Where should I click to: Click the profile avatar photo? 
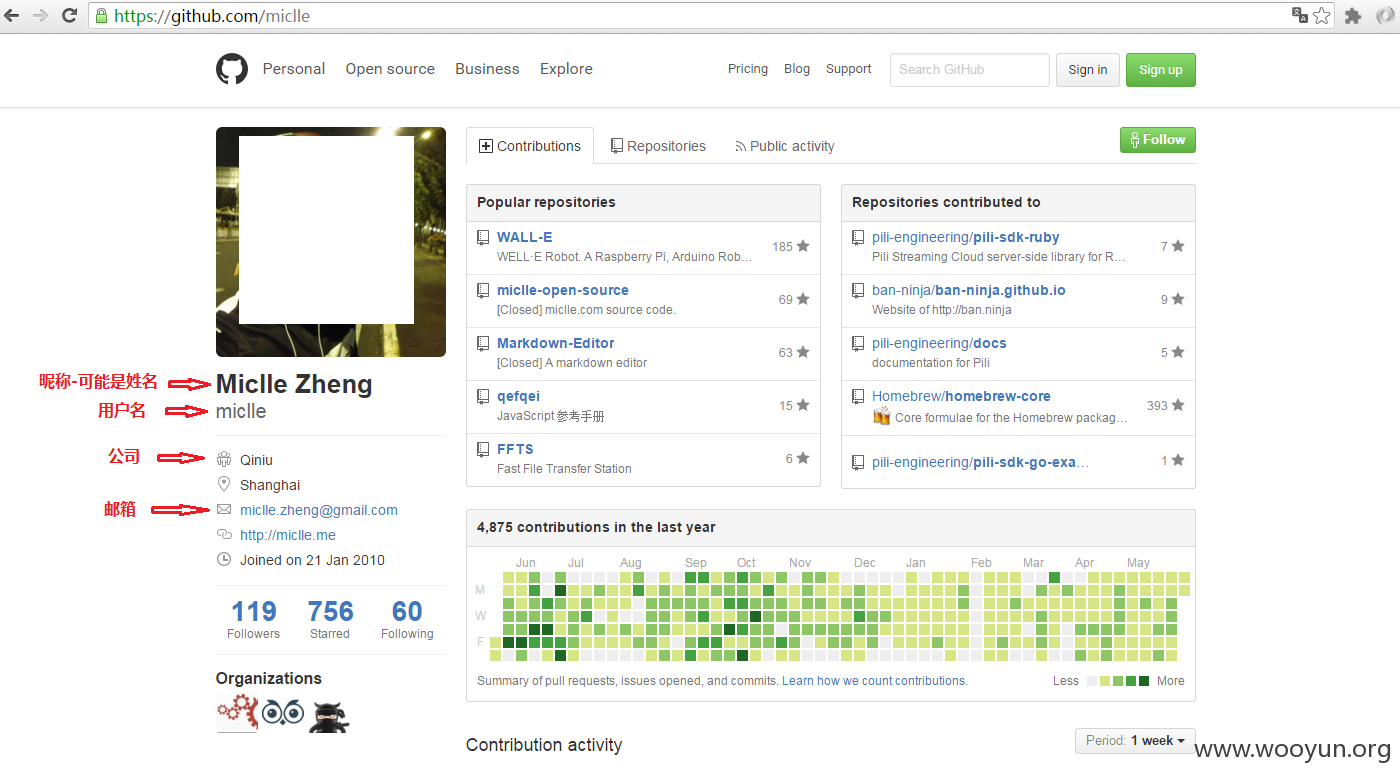click(331, 242)
